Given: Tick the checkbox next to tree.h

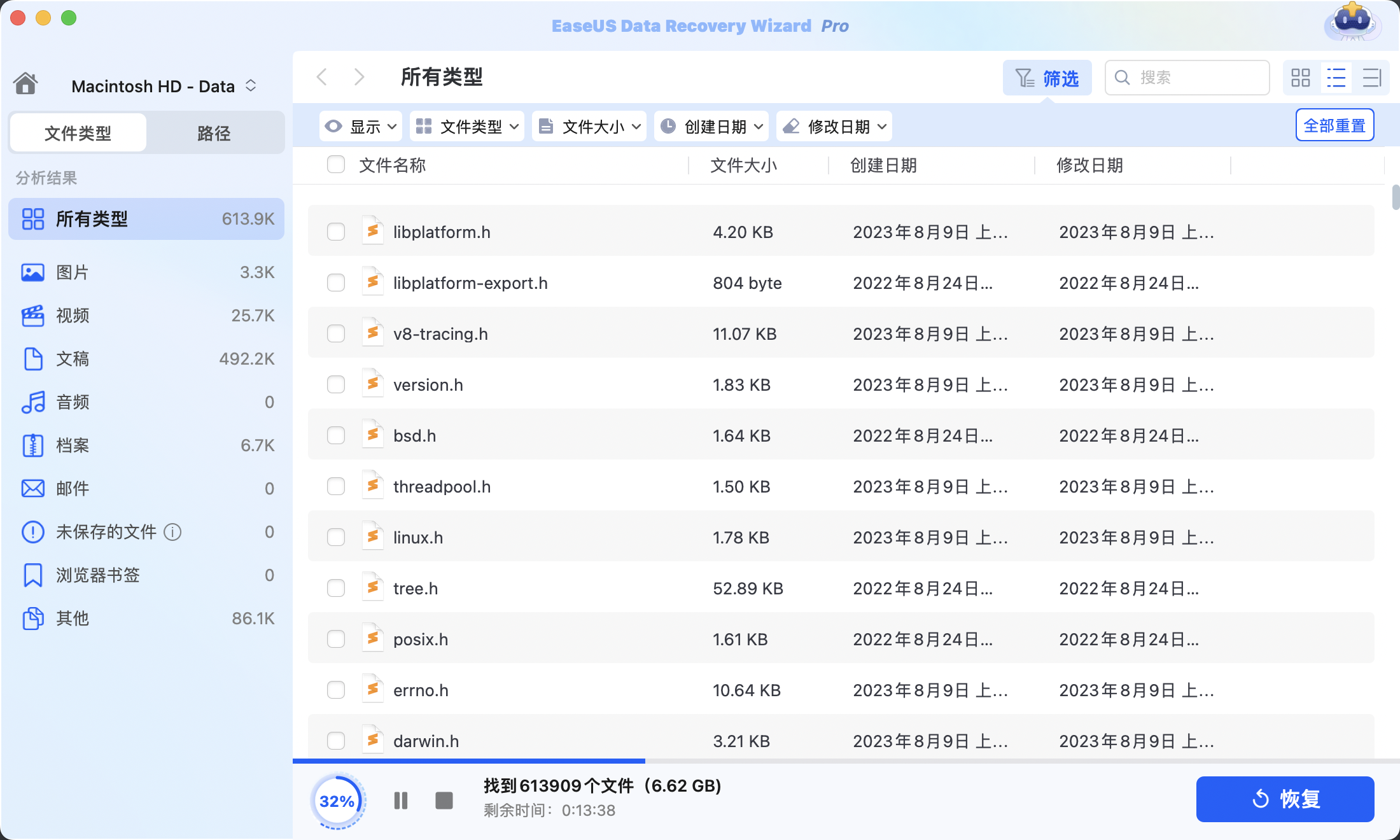Looking at the screenshot, I should click(336, 588).
